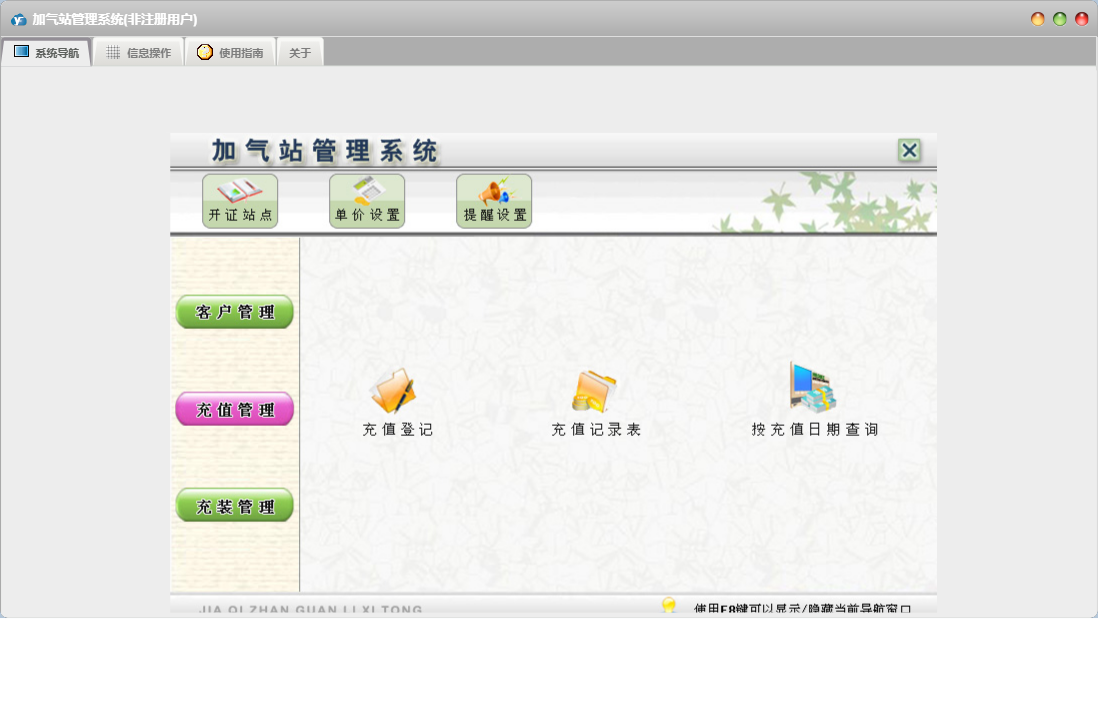This screenshot has width=1098, height=719.
Task: Select the 充值管理 sidebar button
Action: click(235, 409)
